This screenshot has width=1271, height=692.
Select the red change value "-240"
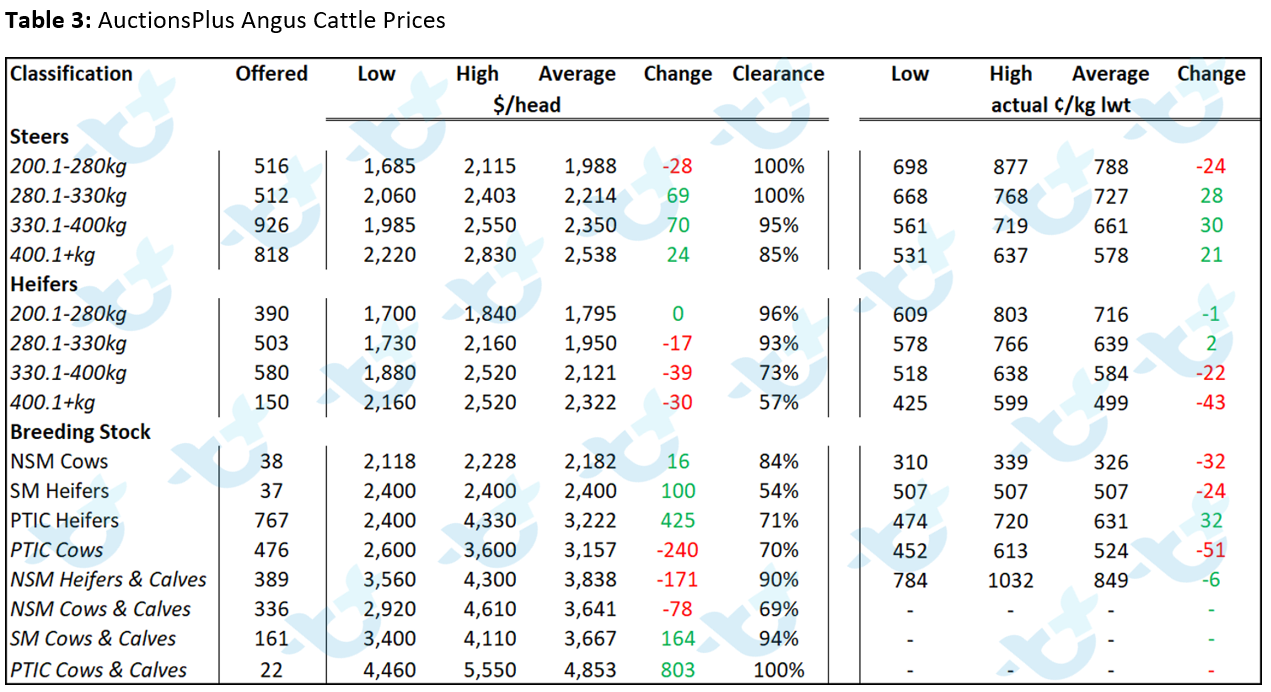click(678, 551)
